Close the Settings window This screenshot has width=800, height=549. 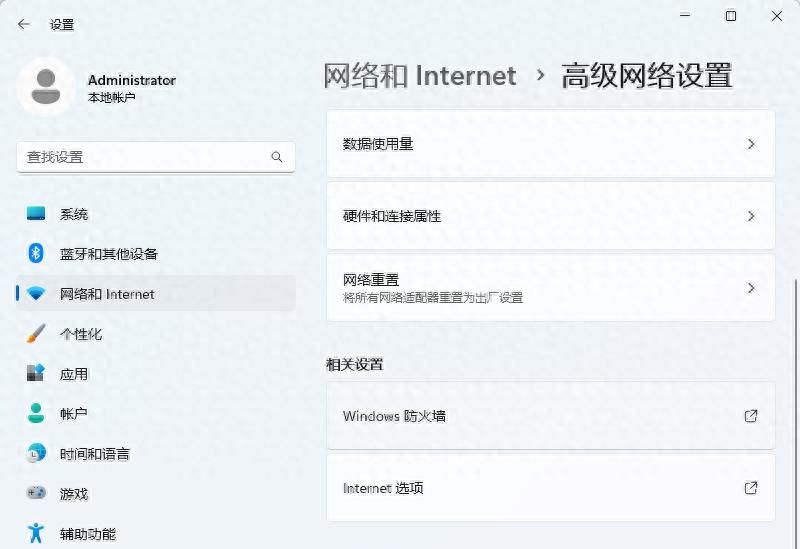coord(777,16)
